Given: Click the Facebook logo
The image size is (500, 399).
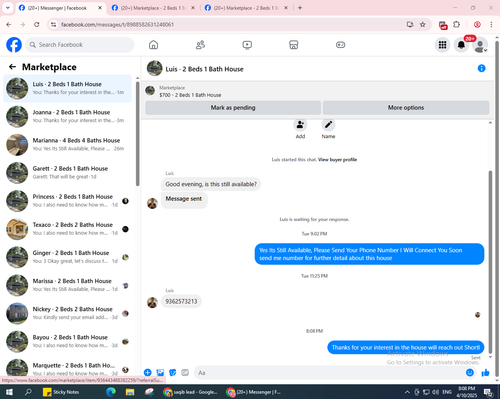Looking at the screenshot, I should 14,45.
